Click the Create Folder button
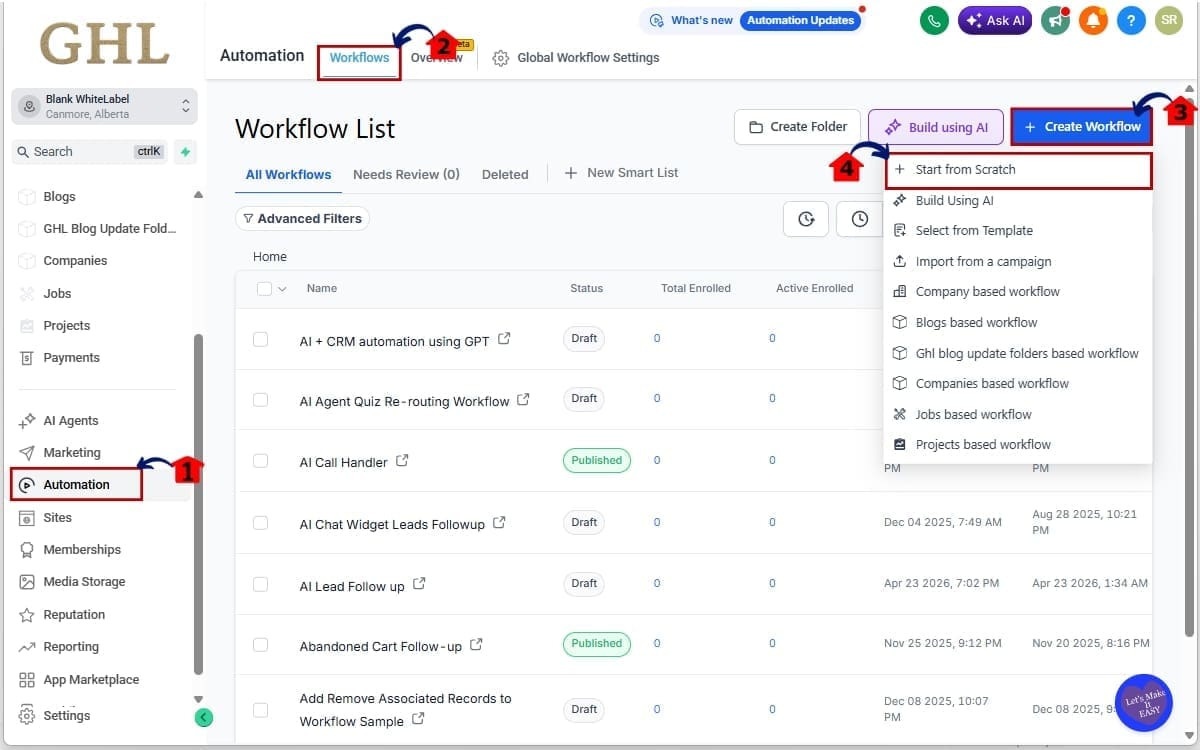Viewport: 1200px width, 750px height. tap(797, 127)
